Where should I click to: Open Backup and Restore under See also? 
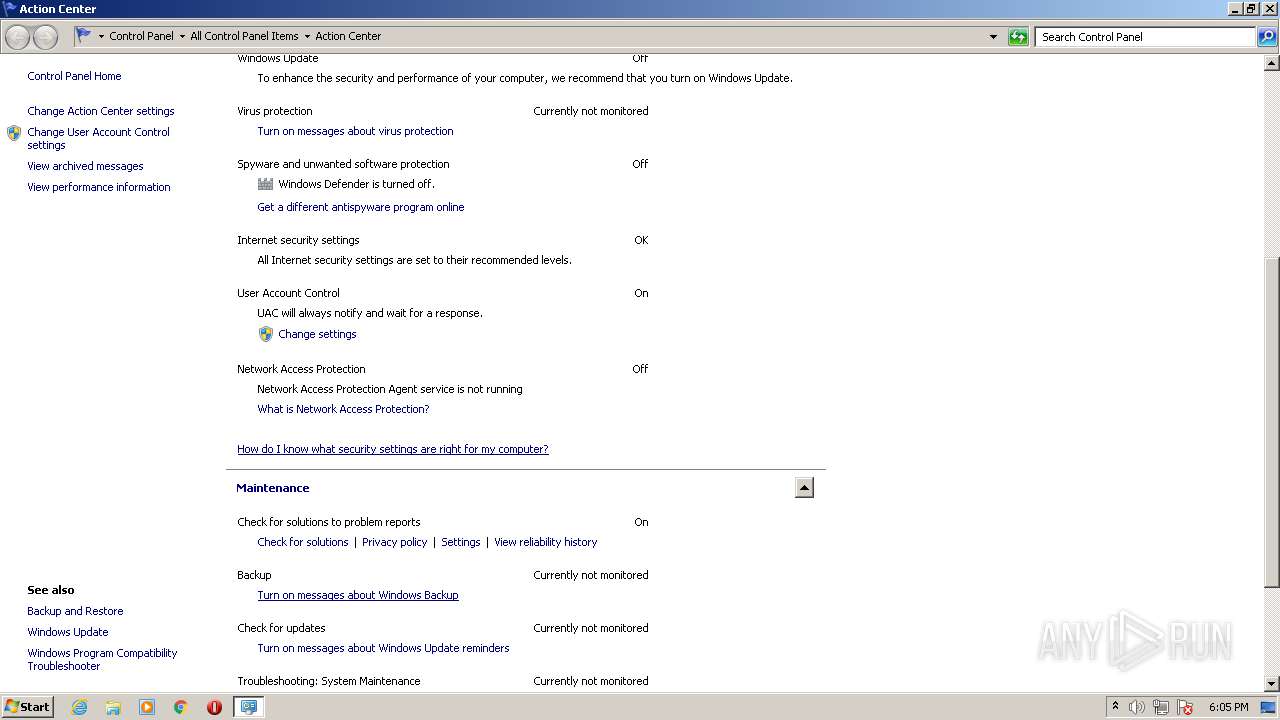(x=75, y=611)
